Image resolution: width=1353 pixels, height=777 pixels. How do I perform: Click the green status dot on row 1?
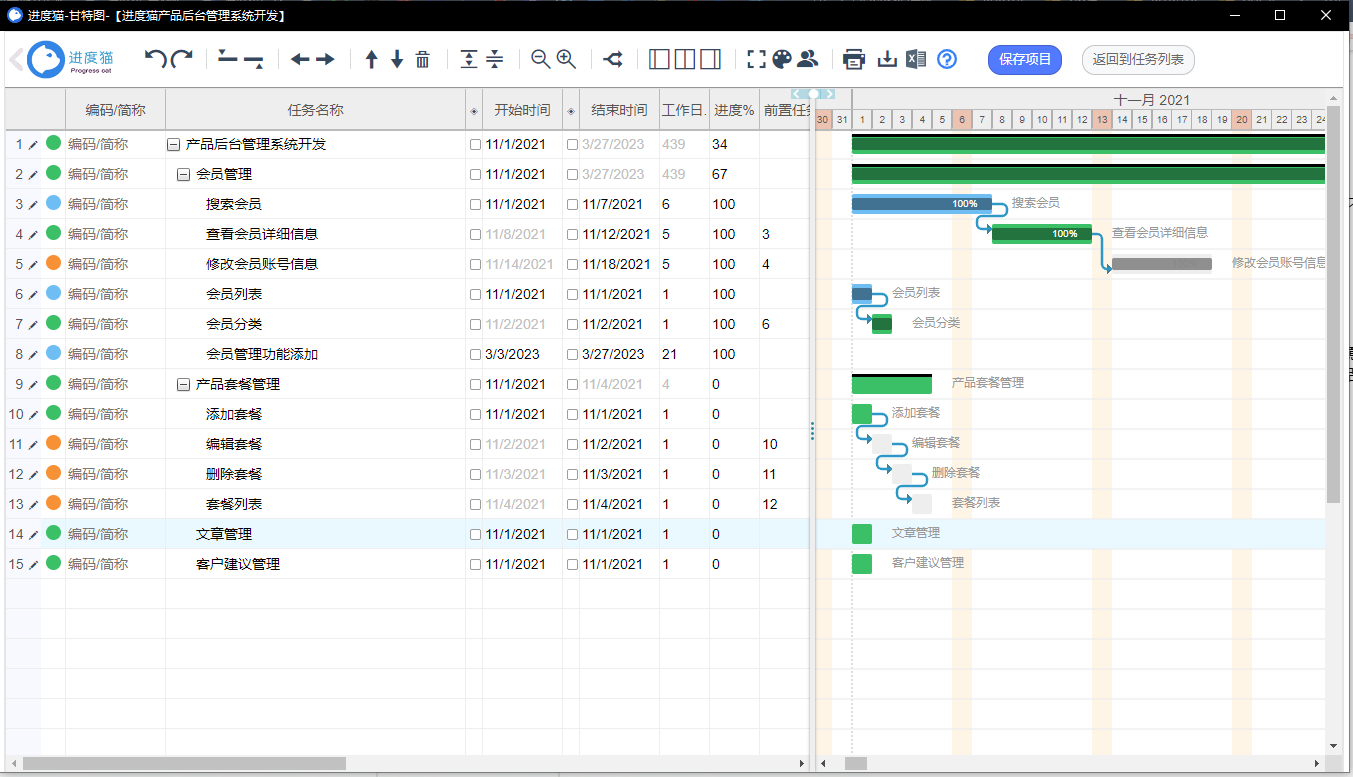53,143
